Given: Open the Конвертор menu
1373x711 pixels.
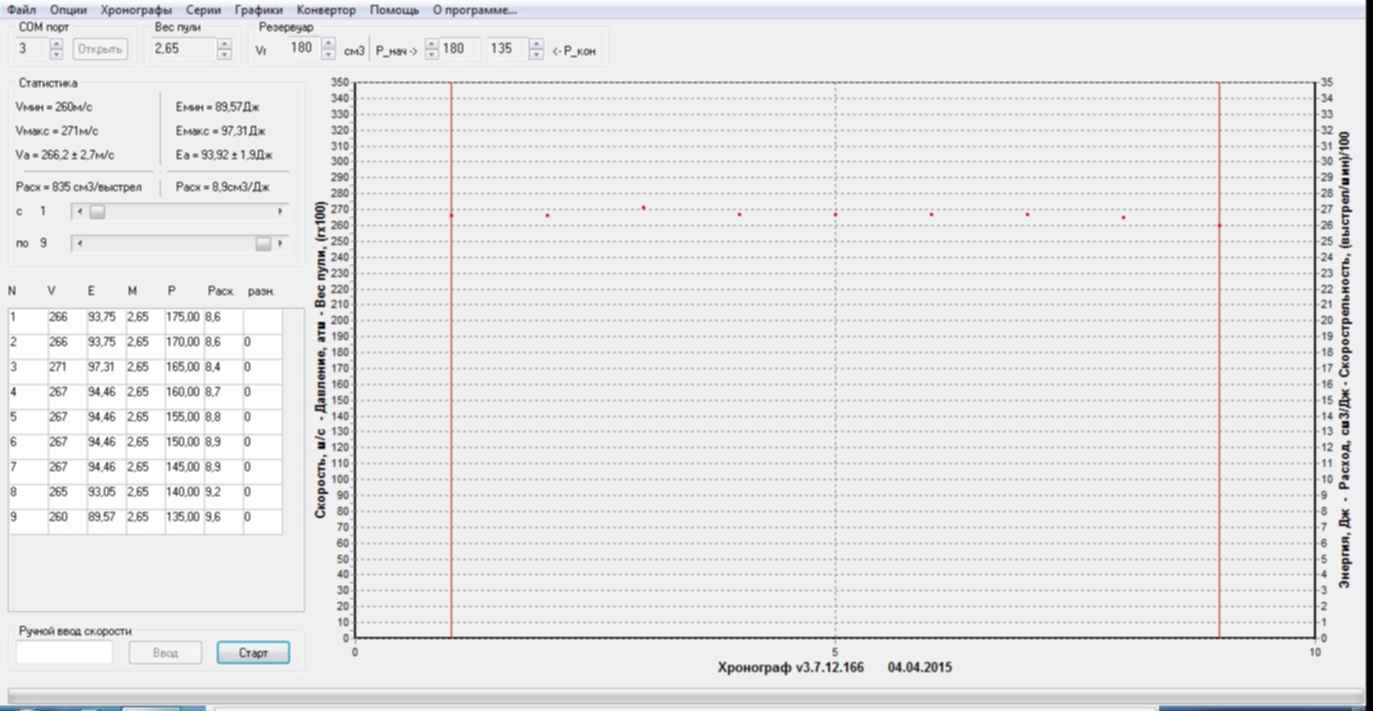Looking at the screenshot, I should click(326, 10).
